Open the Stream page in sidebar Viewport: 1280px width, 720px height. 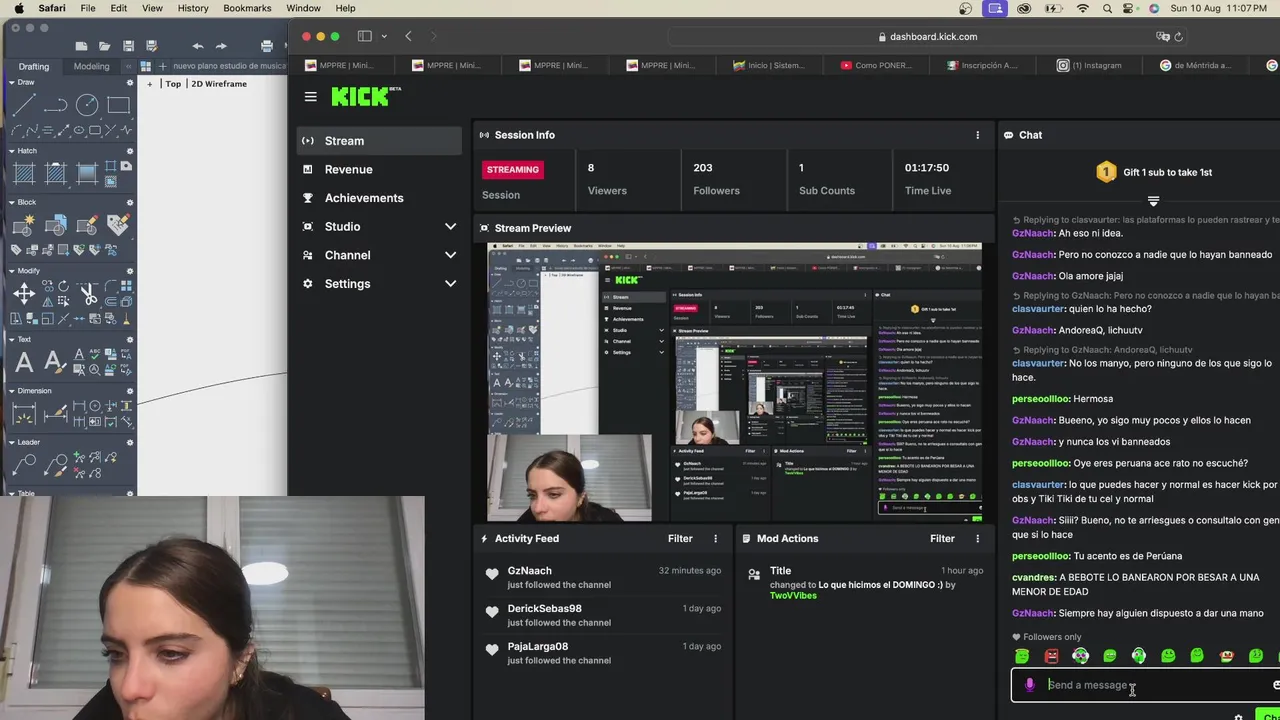coord(380,141)
